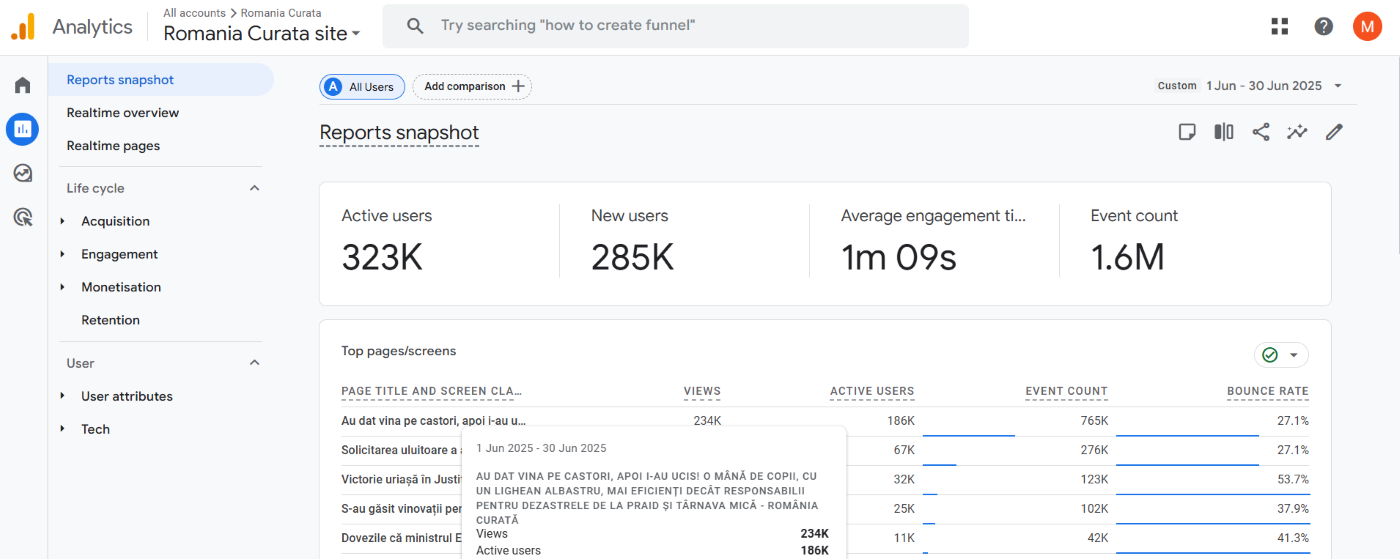Open the Insights sparkline icon
Image resolution: width=1400 pixels, height=559 pixels.
(1297, 132)
